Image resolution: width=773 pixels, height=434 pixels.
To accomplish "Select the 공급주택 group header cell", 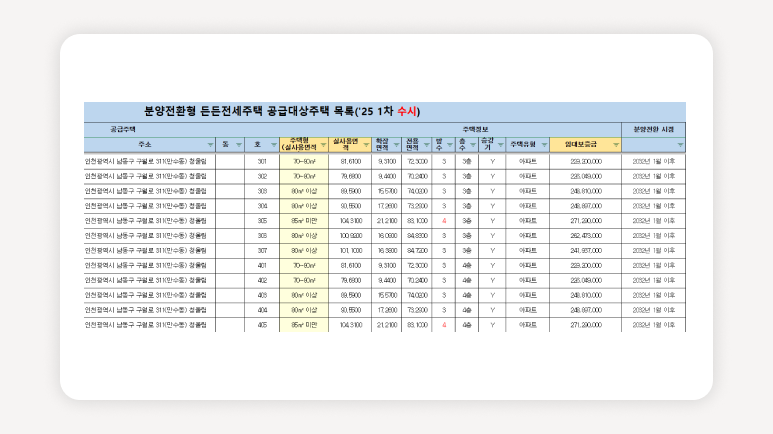I will [123, 129].
